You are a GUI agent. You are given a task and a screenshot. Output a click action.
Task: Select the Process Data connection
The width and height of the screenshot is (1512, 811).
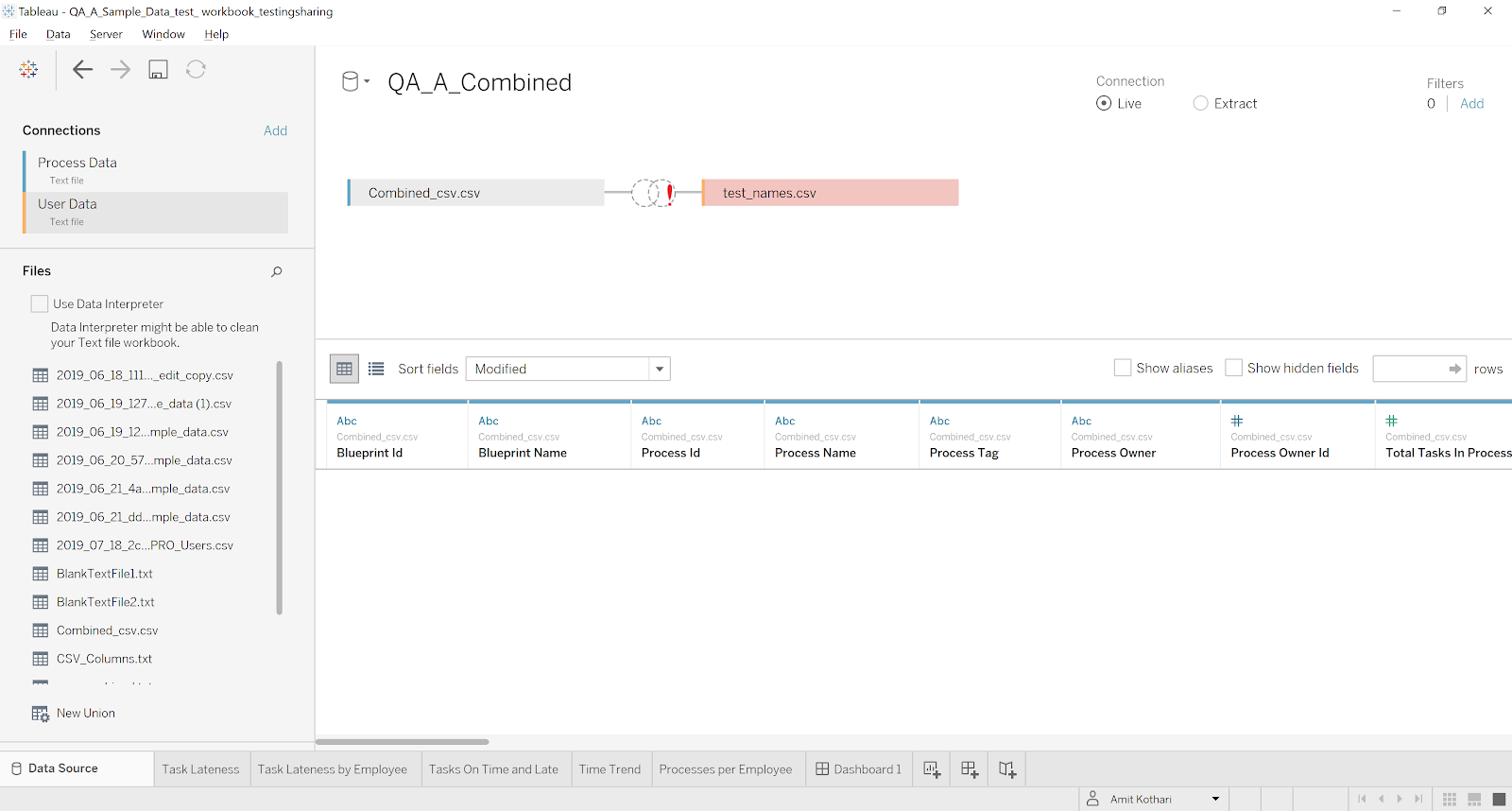click(156, 170)
